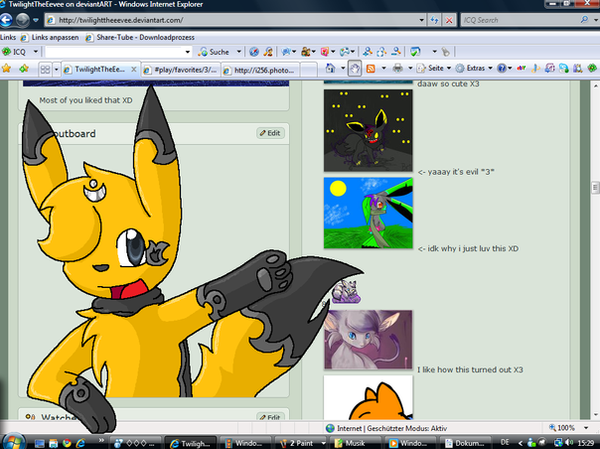Expand the zoom level dropdown arrow
This screenshot has width=600, height=449.
[586, 428]
